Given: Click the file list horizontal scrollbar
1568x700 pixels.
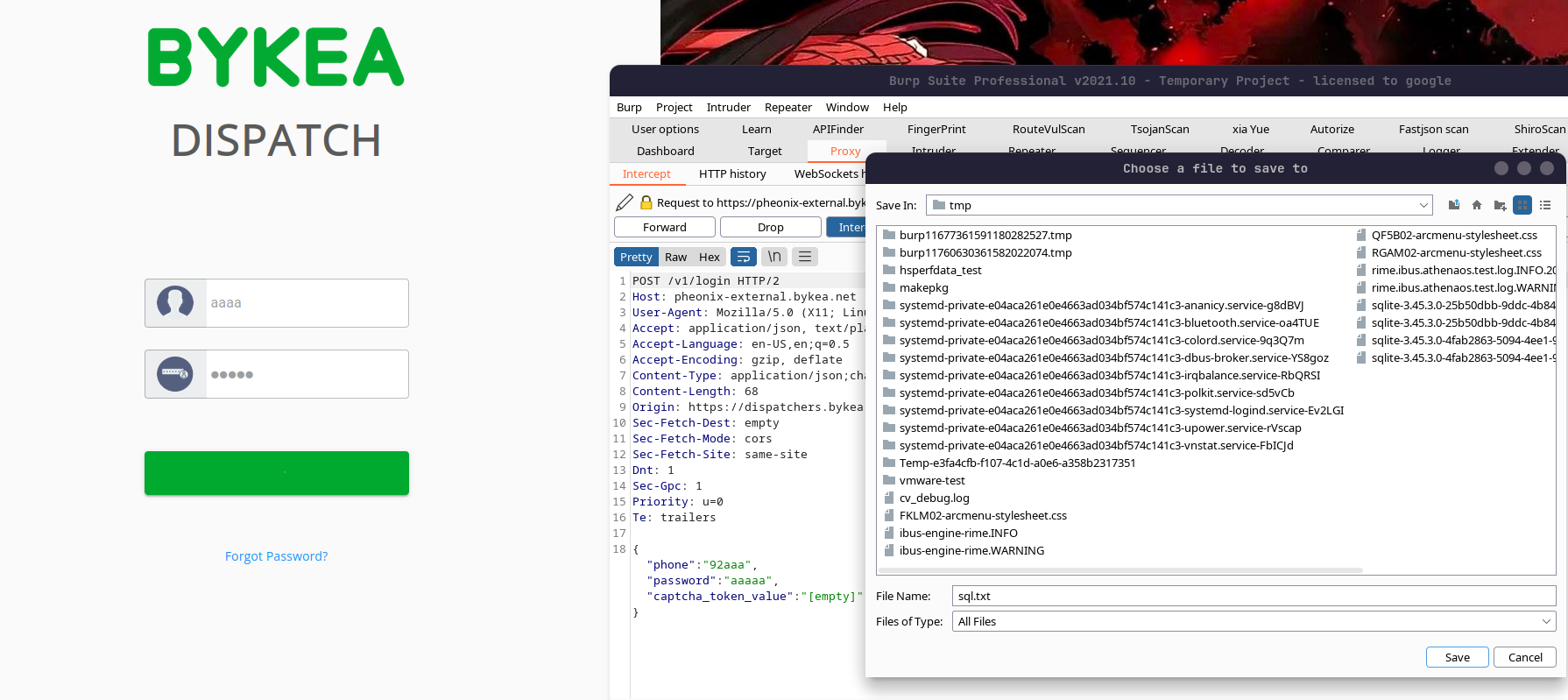Looking at the screenshot, I should (x=1121, y=570).
